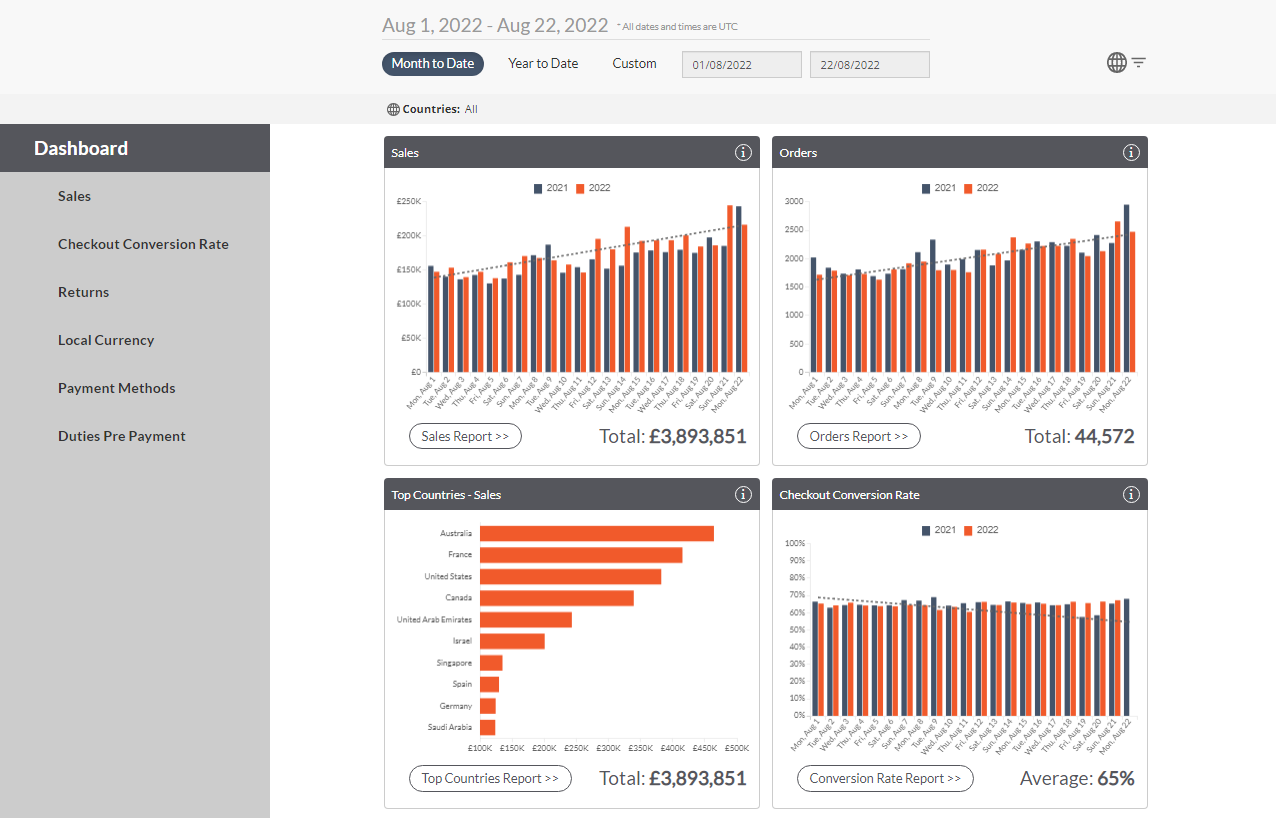Open the Sales chart info icon
The width and height of the screenshot is (1276, 818).
[743, 153]
